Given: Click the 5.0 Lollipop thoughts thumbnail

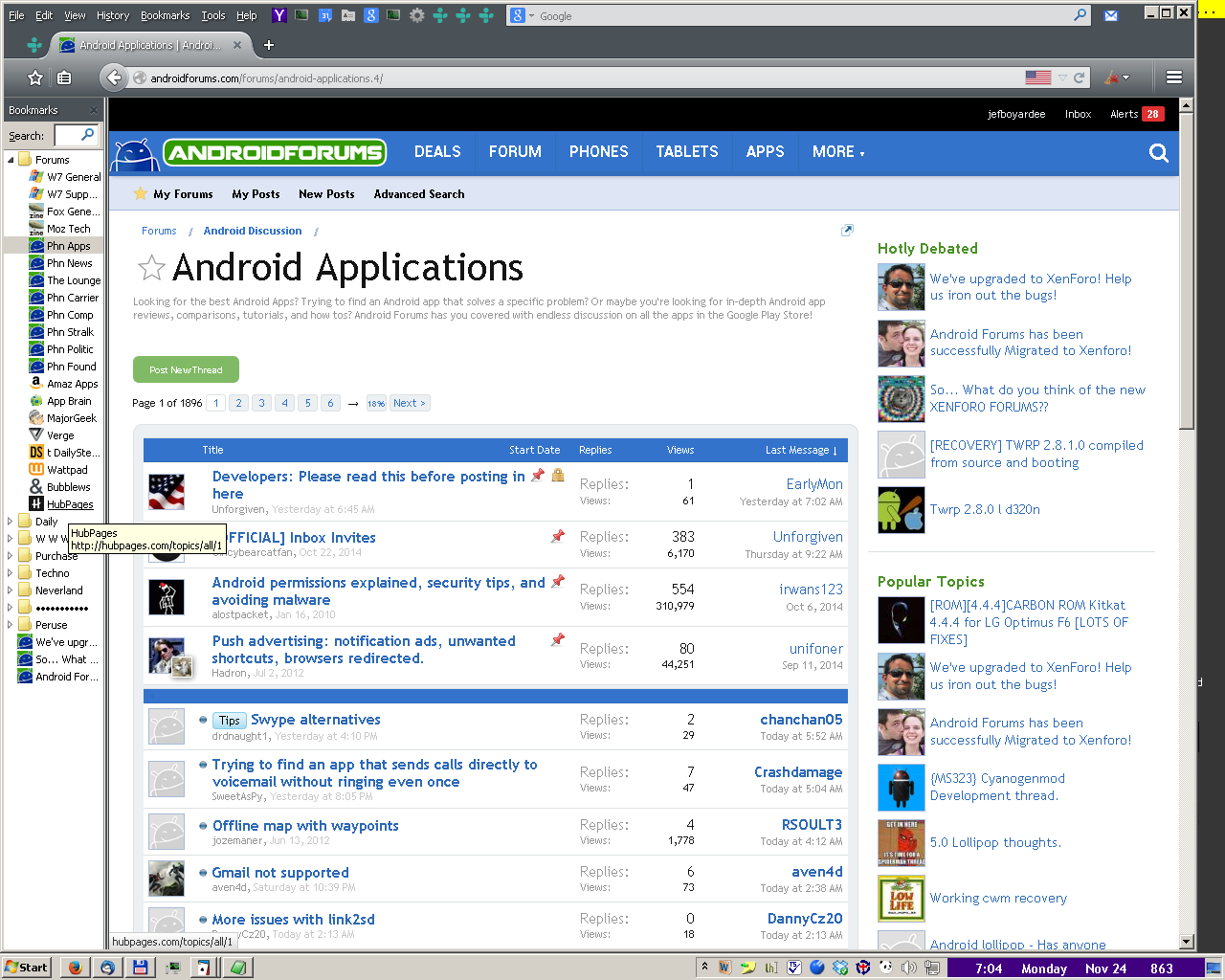Looking at the screenshot, I should [902, 843].
